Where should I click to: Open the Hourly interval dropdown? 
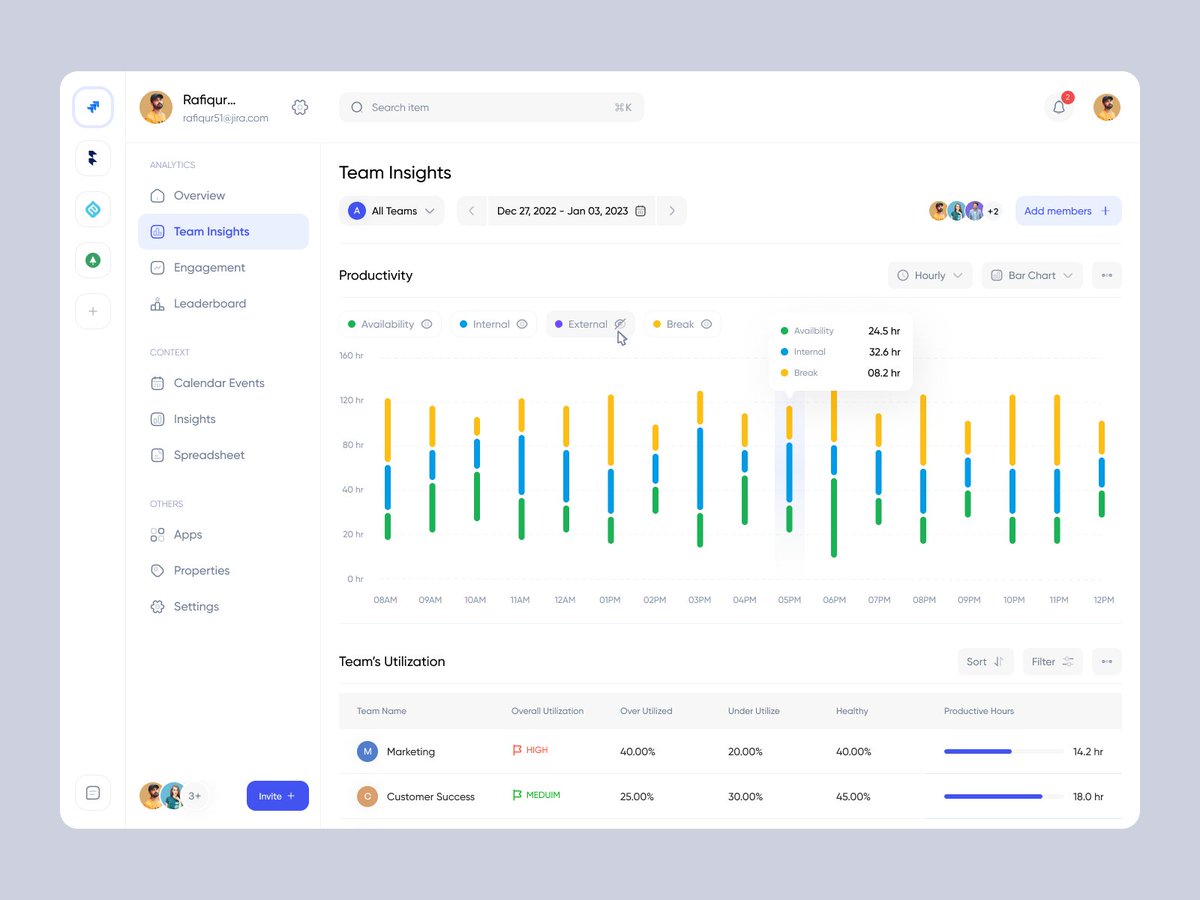point(930,275)
